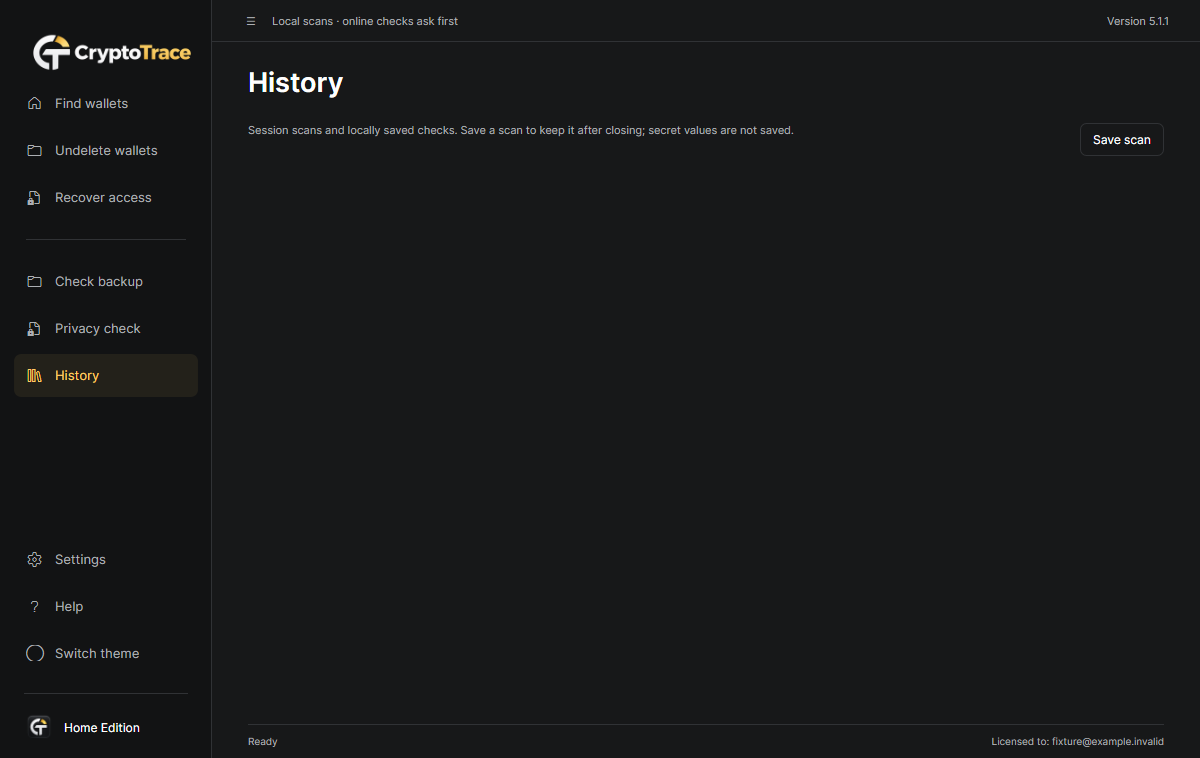Click the Home Edition label
Image resolution: width=1200 pixels, height=758 pixels.
pos(102,728)
